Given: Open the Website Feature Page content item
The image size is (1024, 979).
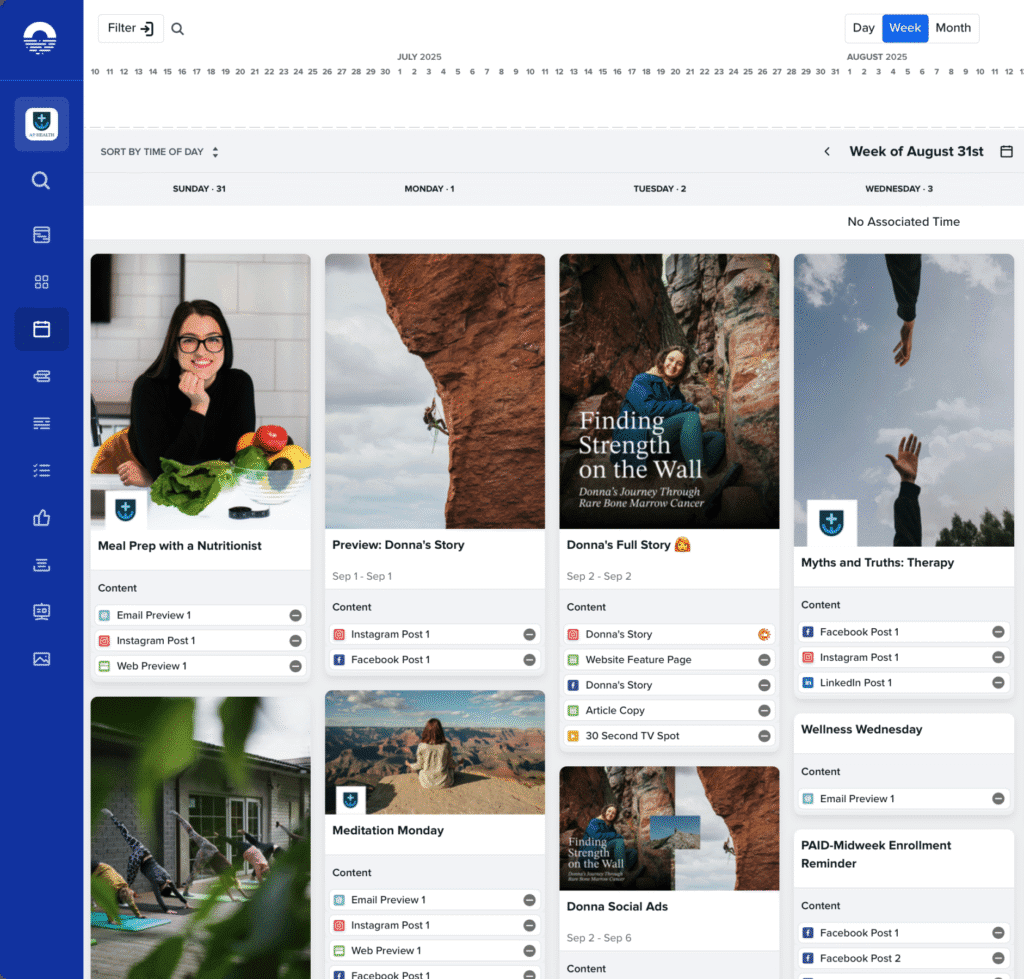Looking at the screenshot, I should 652,660.
